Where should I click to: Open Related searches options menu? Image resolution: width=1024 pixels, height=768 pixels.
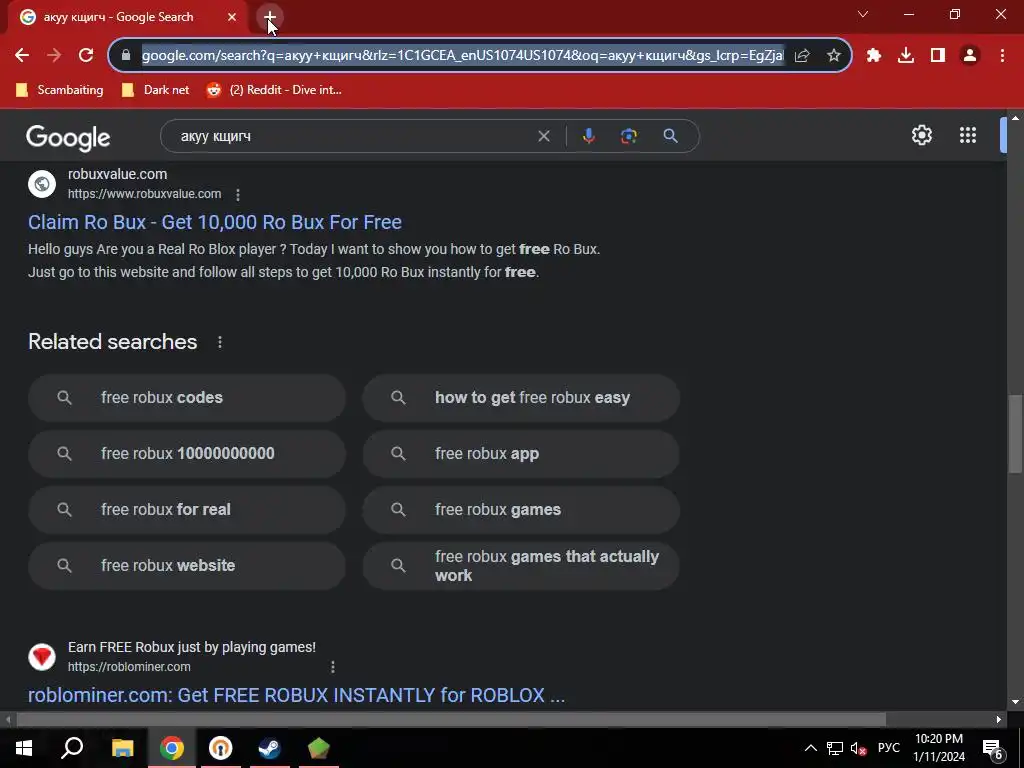[x=220, y=342]
